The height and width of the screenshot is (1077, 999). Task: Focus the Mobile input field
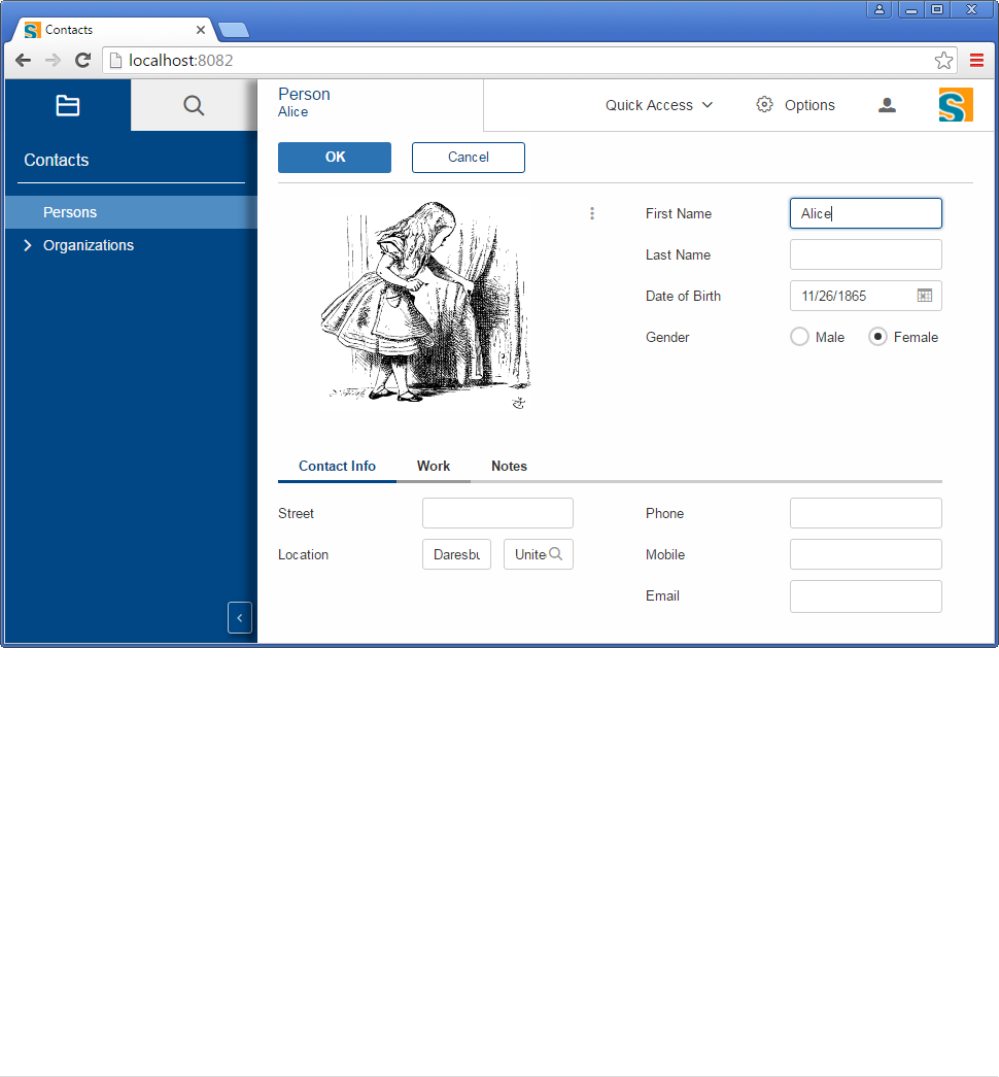click(x=866, y=554)
